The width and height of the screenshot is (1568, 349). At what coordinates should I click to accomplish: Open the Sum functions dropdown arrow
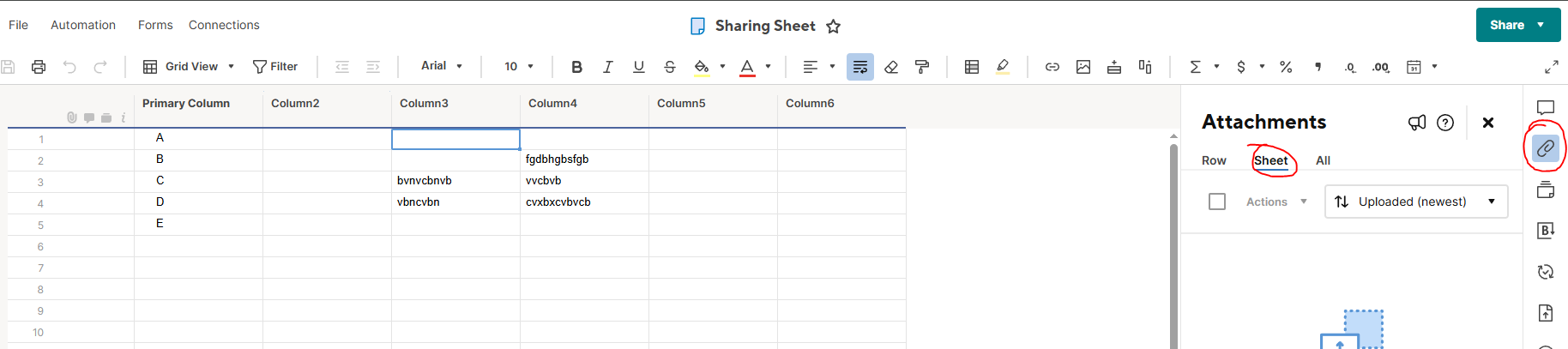coord(1216,67)
